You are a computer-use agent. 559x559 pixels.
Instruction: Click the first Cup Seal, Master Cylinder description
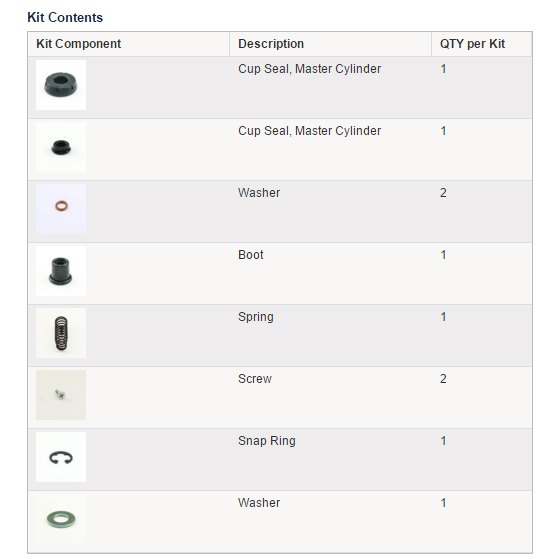309,69
